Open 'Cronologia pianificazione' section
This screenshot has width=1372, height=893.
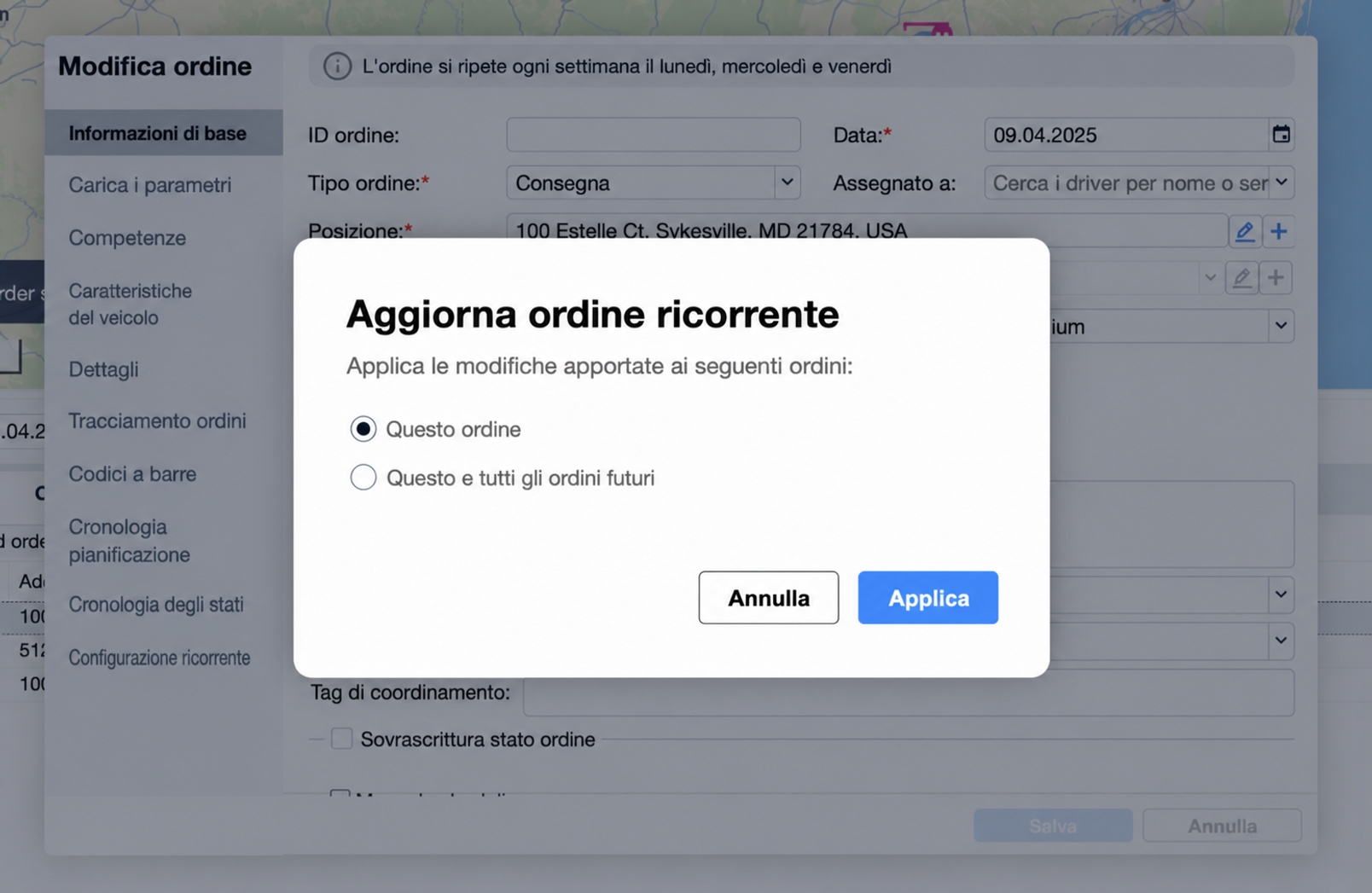point(129,541)
